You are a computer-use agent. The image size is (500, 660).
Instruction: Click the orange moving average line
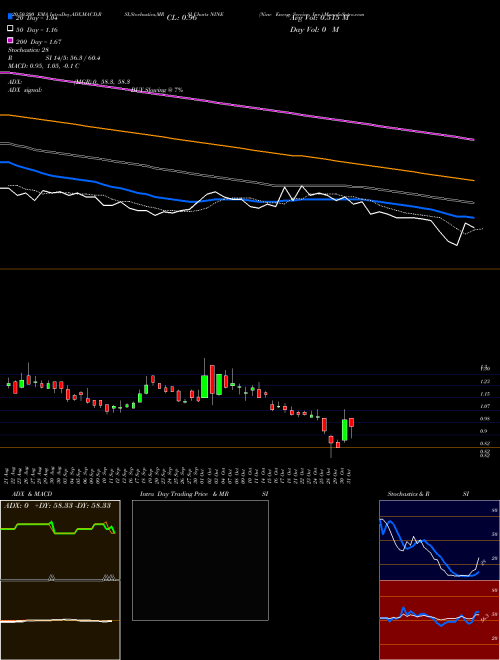pos(237,146)
